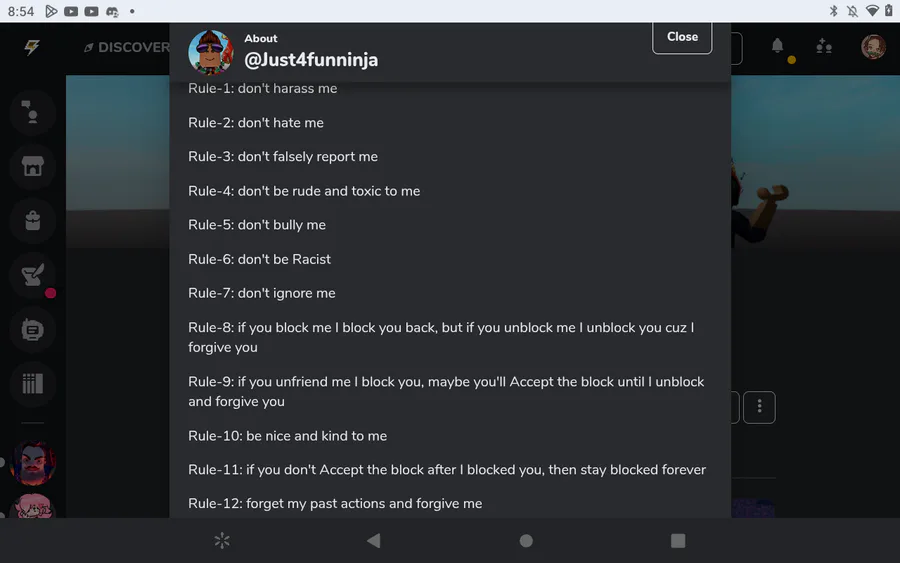Open the library shelf icon in sidebar
900x563 pixels.
32,383
